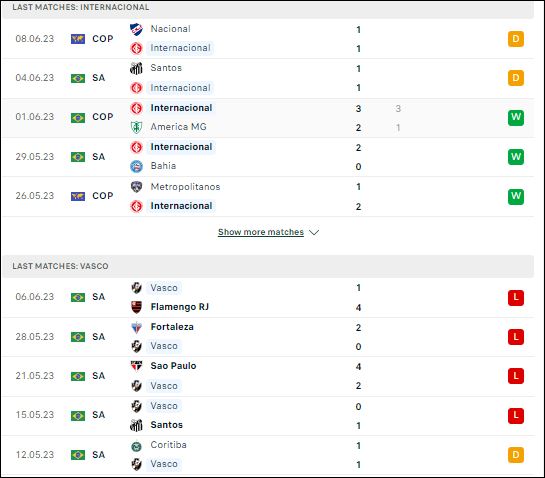Viewport: 545px width, 478px height.
Task: Click the Metropolitanos club badge
Action: point(136,187)
